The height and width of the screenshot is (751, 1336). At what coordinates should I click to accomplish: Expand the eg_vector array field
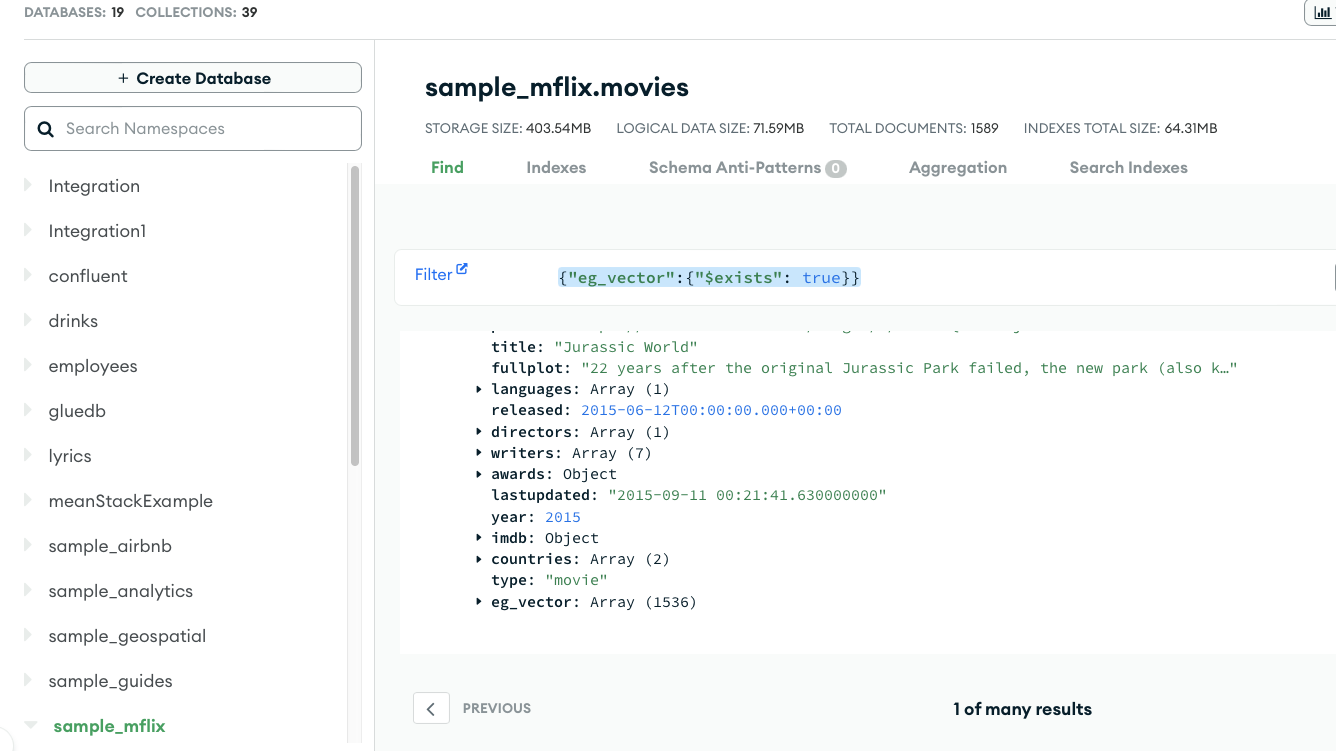click(480, 602)
